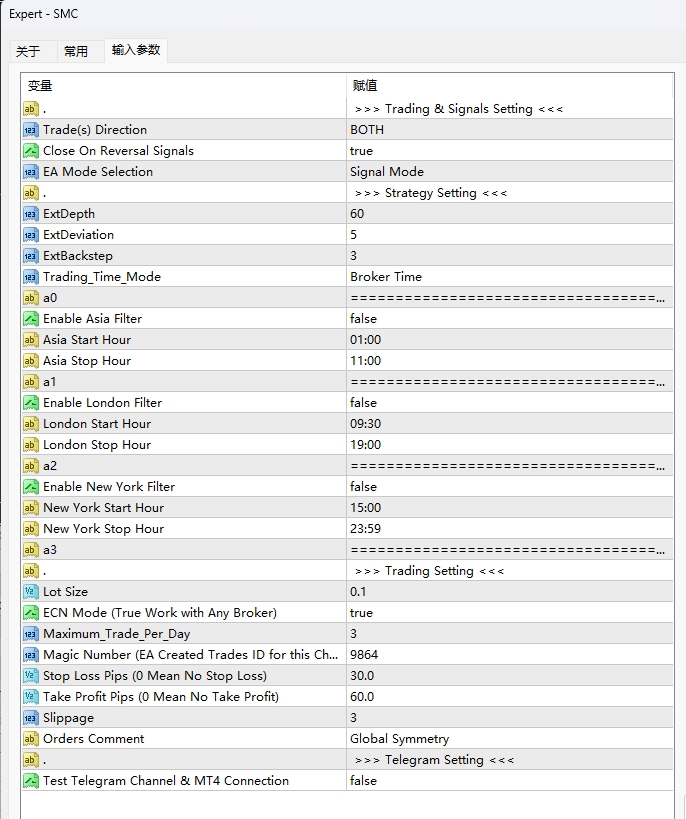Click the boolean icon beside Test Telegram Channel
The width and height of the screenshot is (686, 819).
click(x=31, y=781)
